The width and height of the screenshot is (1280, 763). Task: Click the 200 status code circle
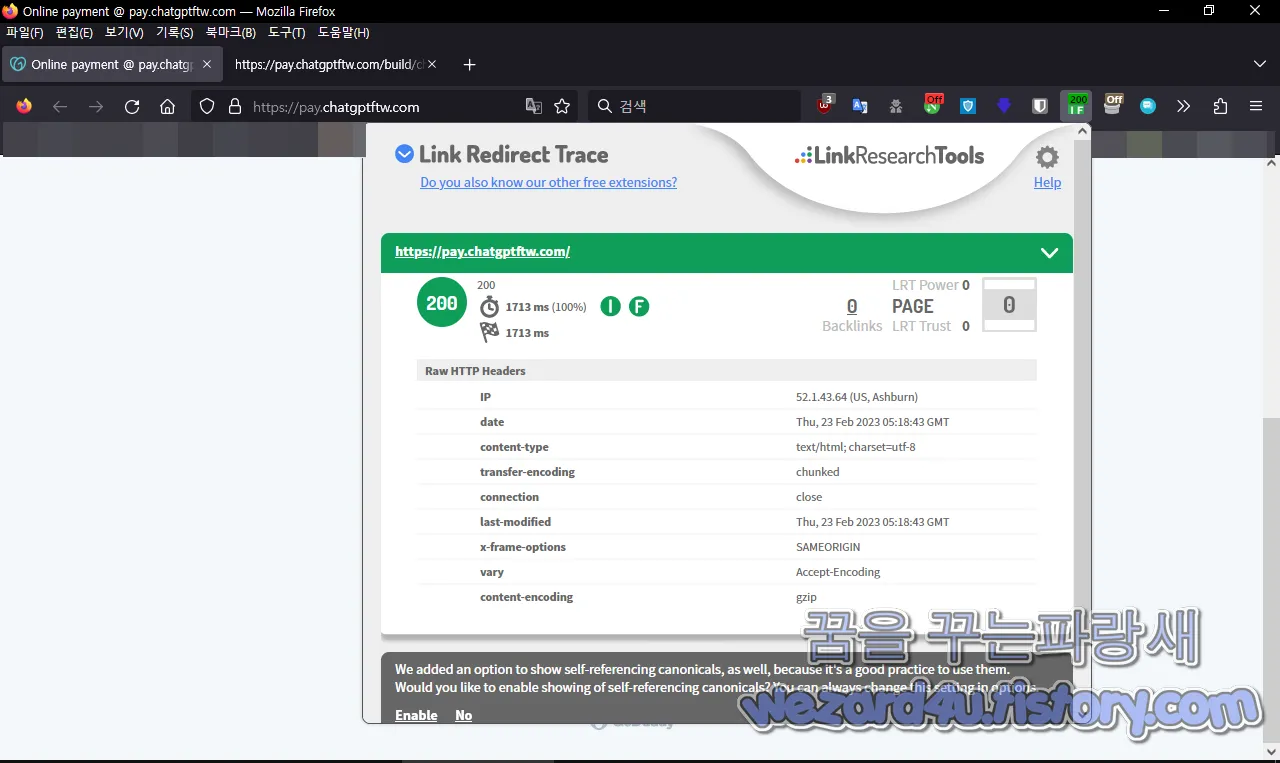pyautogui.click(x=442, y=302)
